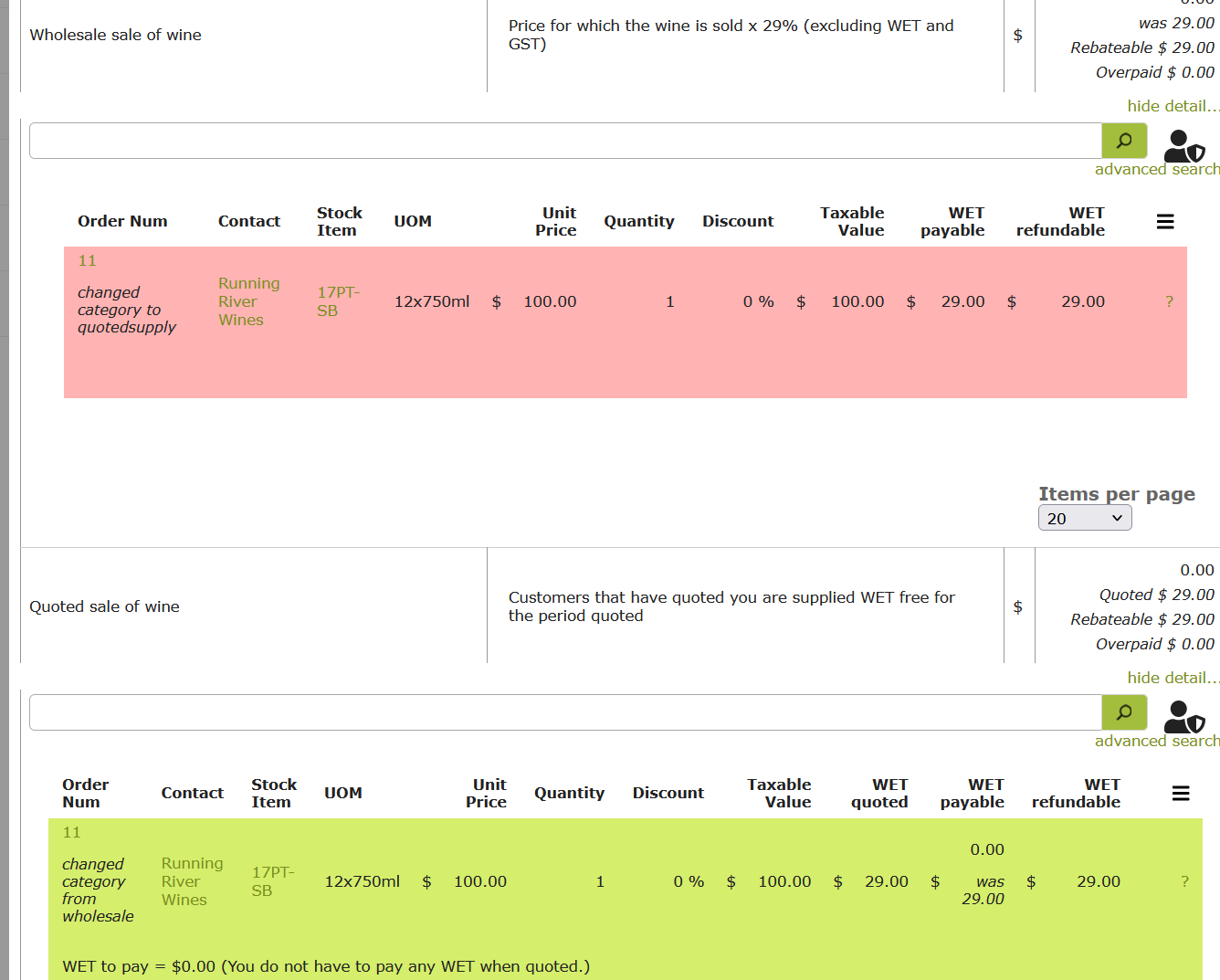Screen dimensions: 1220x980
Task: Sort wholesale table by Contact header
Action: point(249,221)
